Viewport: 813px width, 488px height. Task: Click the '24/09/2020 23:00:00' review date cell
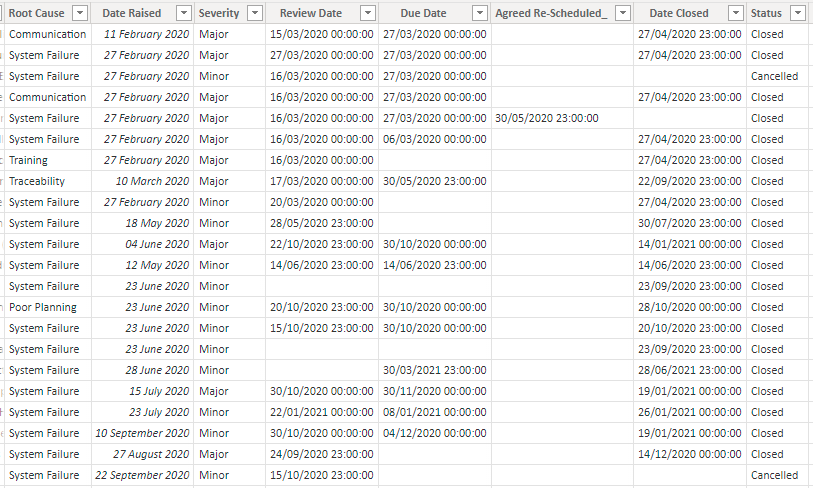[322, 454]
